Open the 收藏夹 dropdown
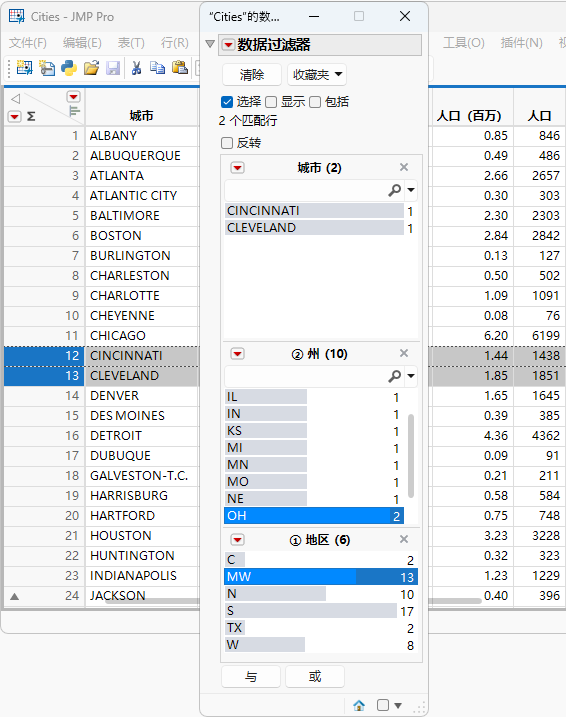The height and width of the screenshot is (717, 566). point(317,75)
